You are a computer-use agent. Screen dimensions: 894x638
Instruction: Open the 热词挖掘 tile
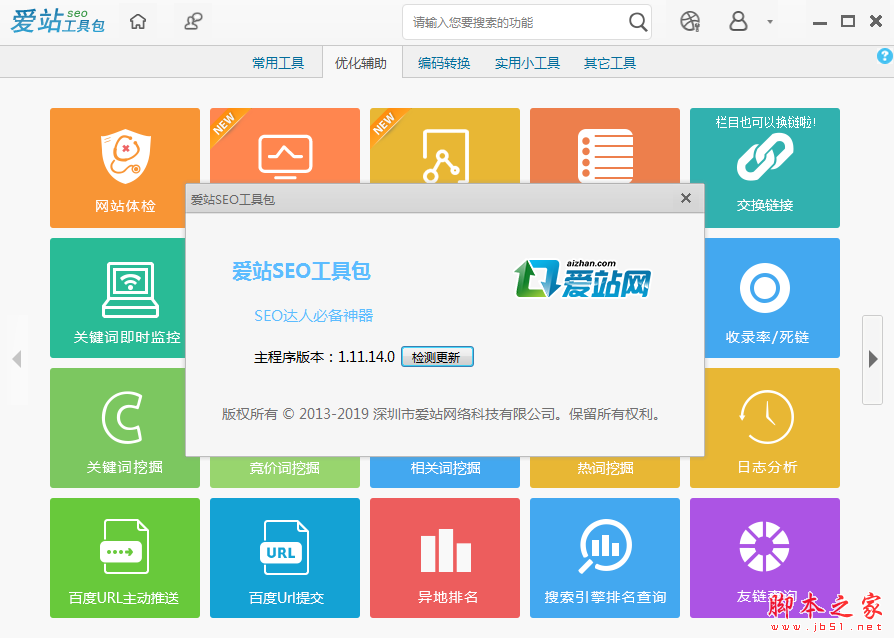coord(605,472)
